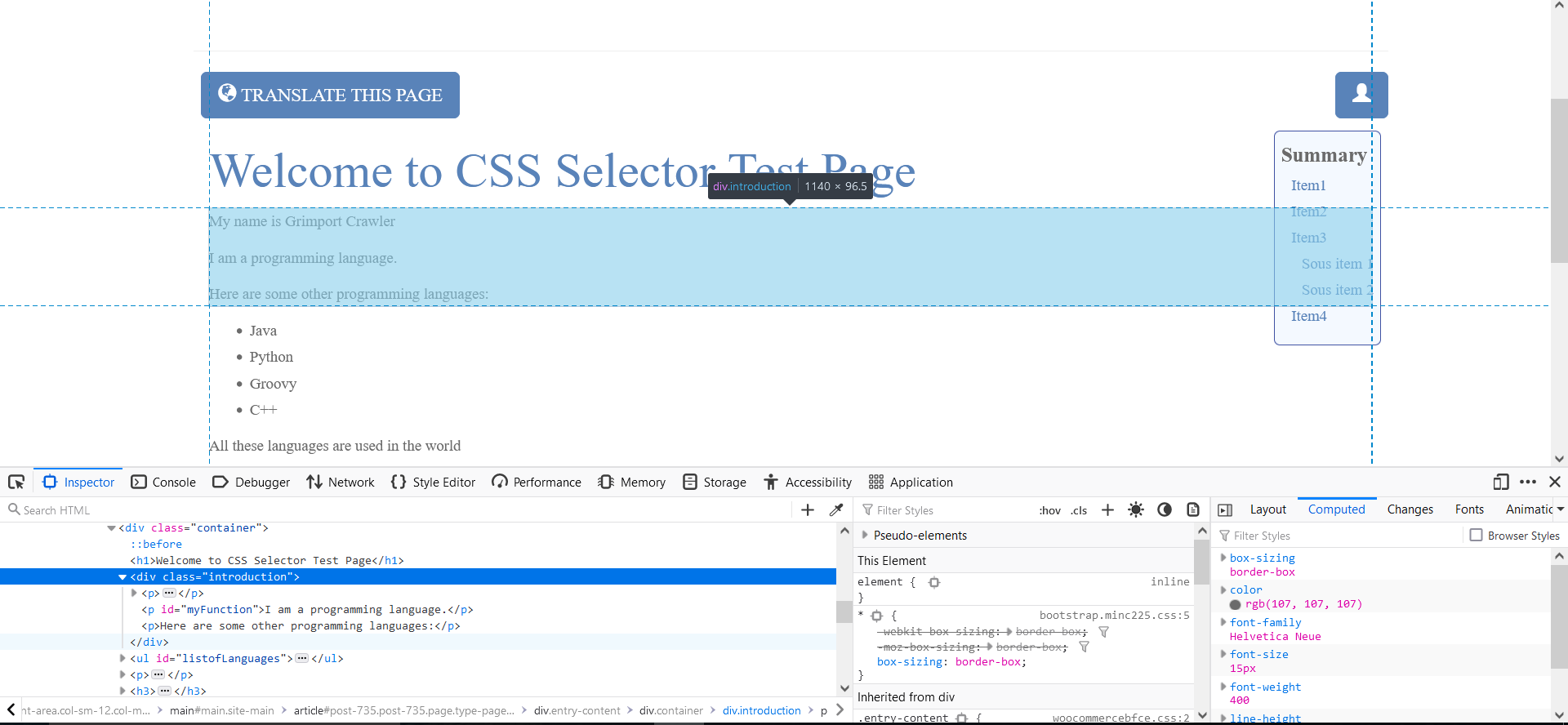Expand computed font-size property
Viewport: 1568px width, 725px height.
coord(1223,654)
